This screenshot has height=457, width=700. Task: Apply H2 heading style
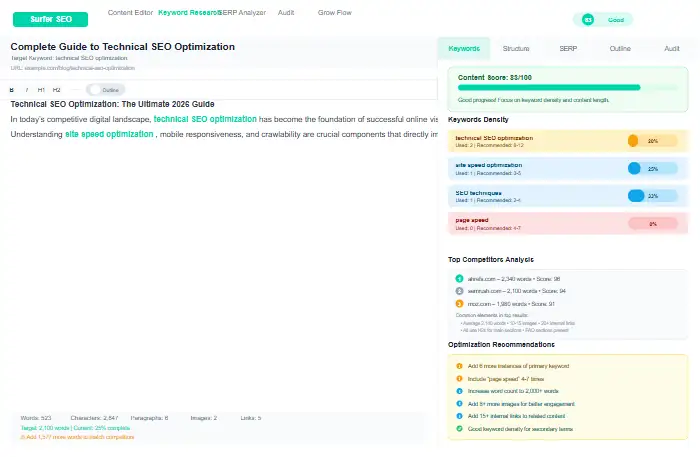(56, 90)
